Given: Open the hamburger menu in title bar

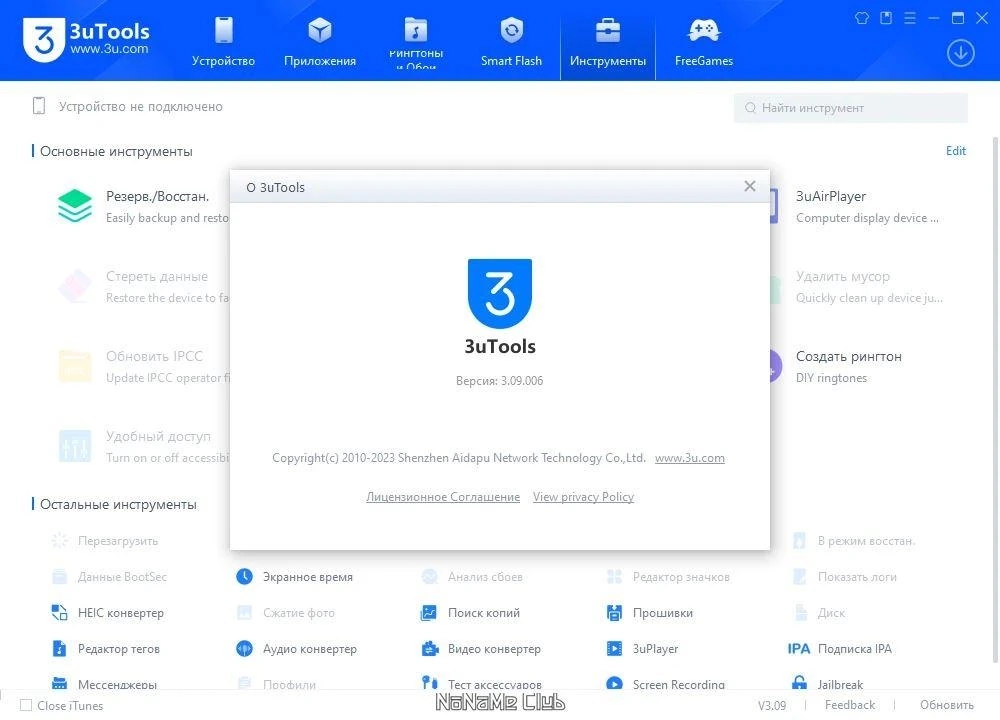Looking at the screenshot, I should 910,18.
